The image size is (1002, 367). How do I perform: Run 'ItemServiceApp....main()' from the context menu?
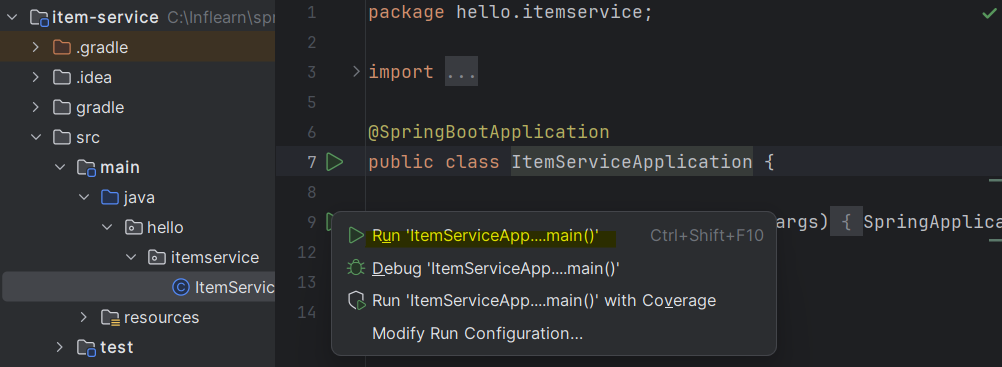pos(553,235)
